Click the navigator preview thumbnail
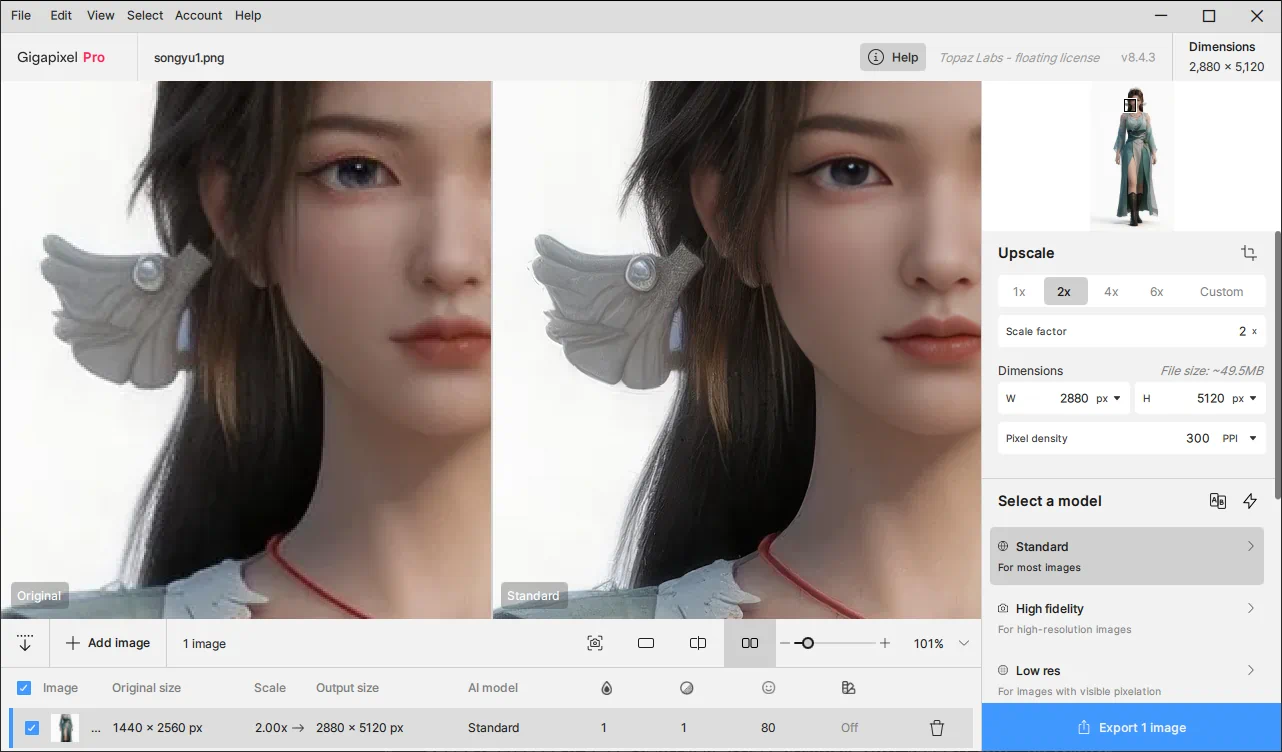This screenshot has width=1282, height=752. click(1132, 157)
